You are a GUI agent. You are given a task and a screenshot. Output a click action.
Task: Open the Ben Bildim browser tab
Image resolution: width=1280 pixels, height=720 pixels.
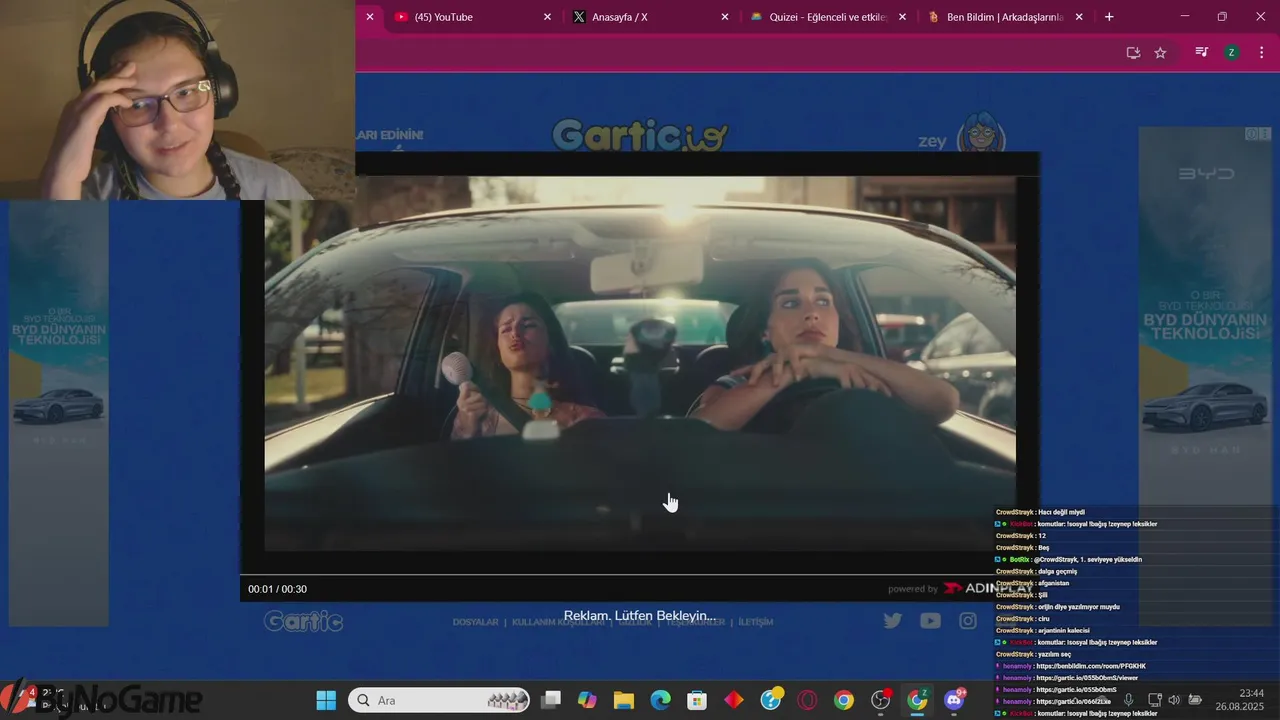pyautogui.click(x=1005, y=17)
